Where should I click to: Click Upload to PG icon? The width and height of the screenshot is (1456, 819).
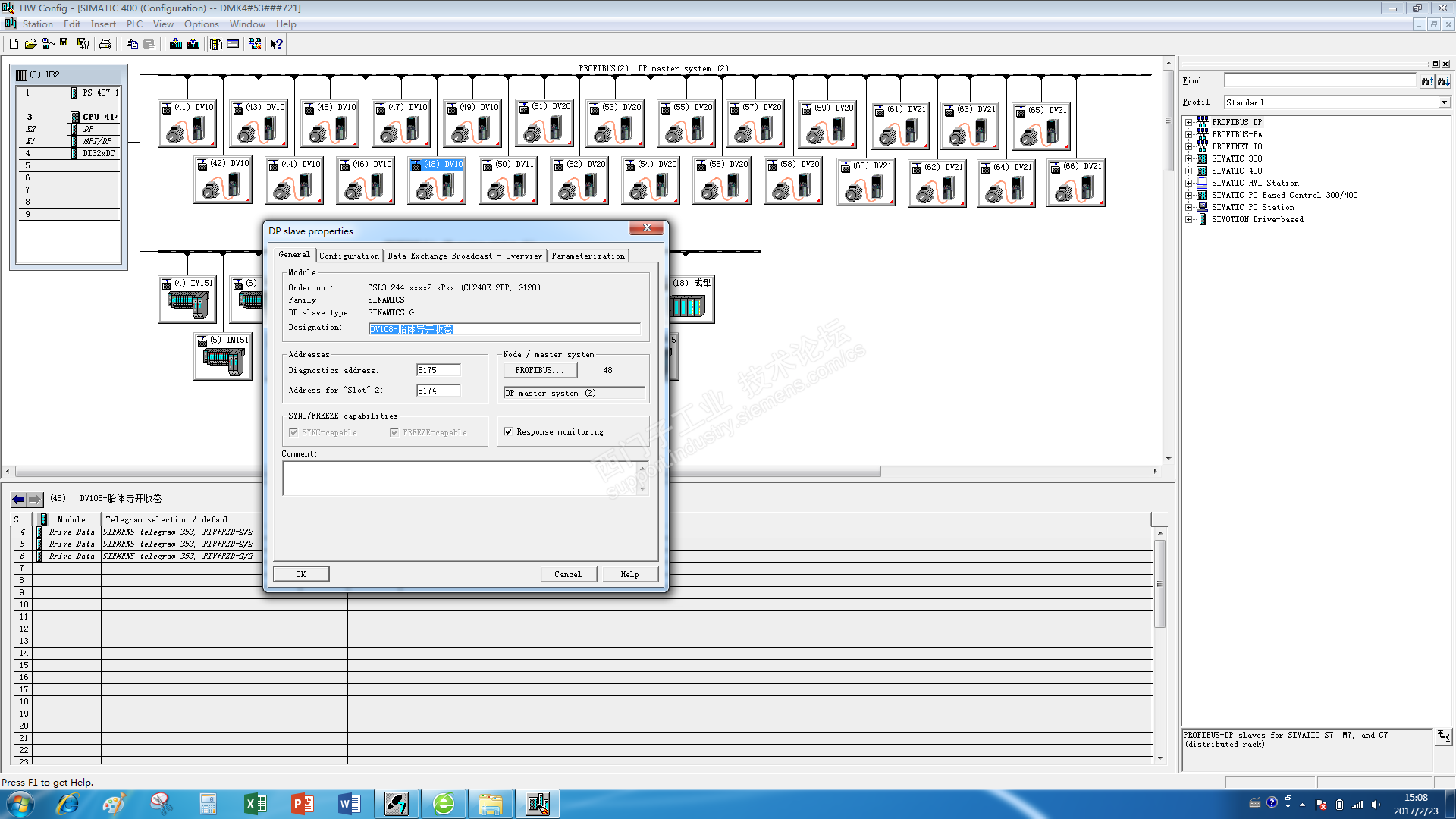[193, 44]
